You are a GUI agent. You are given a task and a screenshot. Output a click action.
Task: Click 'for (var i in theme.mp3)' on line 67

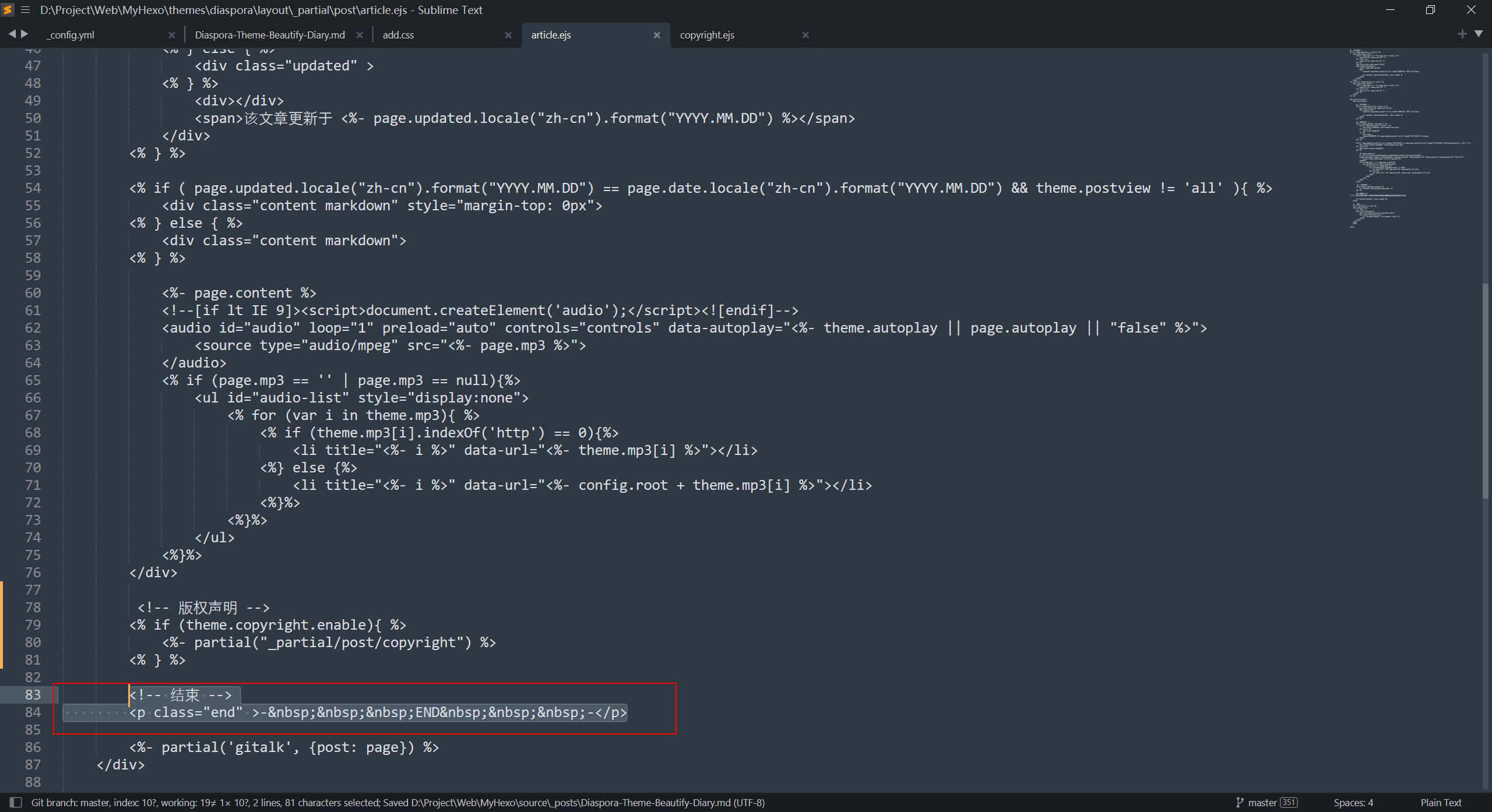[x=349, y=415]
